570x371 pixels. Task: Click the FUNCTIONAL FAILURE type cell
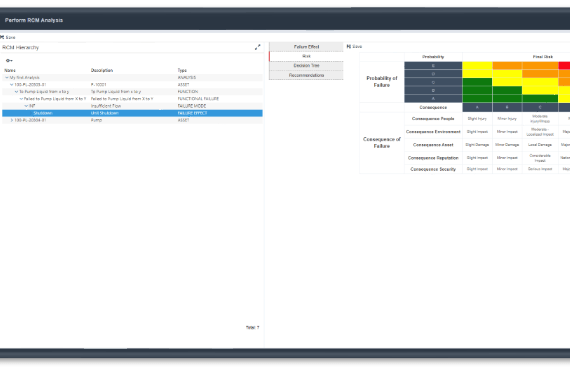tap(198, 99)
